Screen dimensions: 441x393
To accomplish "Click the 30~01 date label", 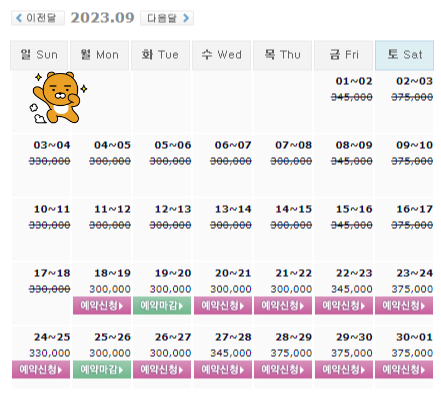I will 414,337.
